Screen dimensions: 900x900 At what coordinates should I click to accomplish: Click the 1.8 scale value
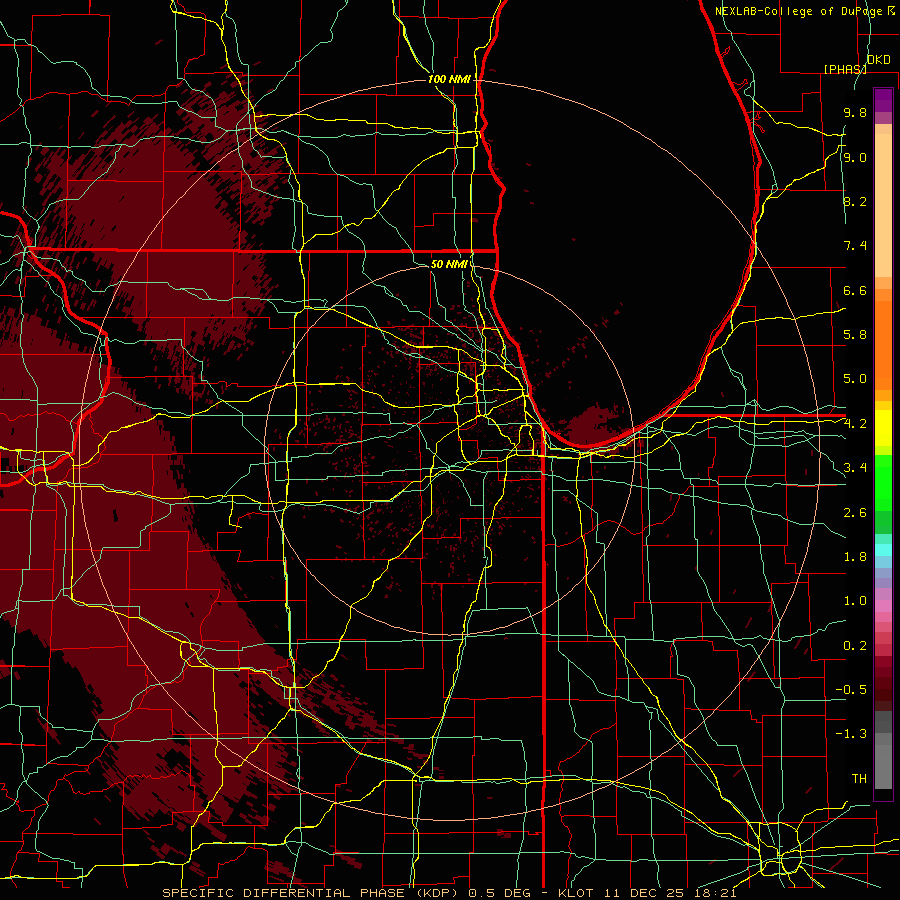click(855, 557)
